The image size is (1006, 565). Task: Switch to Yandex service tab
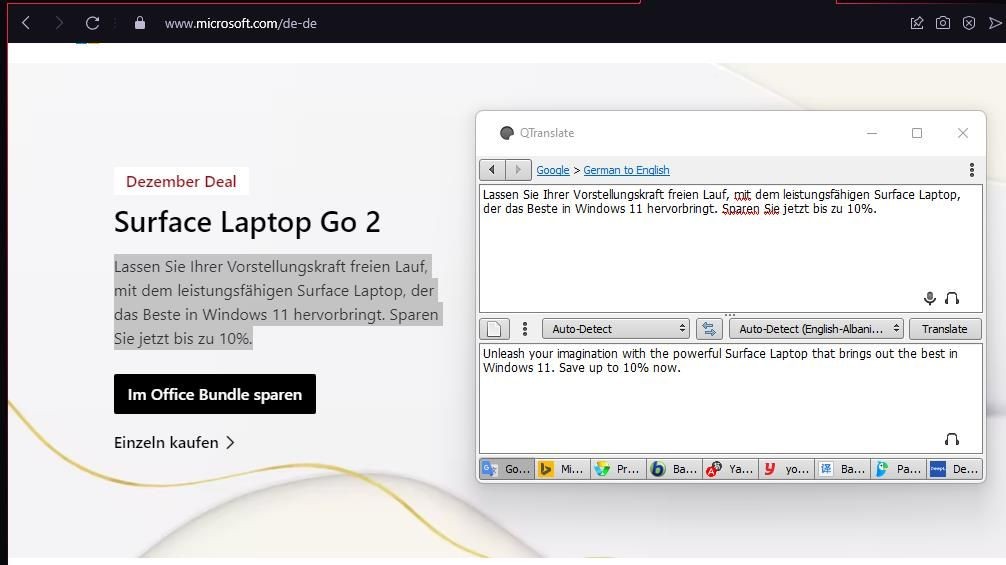coord(730,469)
